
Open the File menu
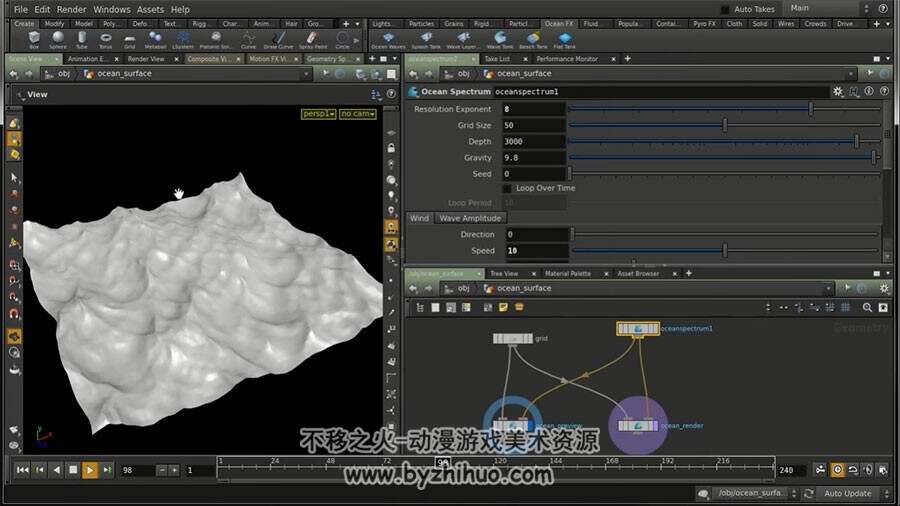[21, 9]
